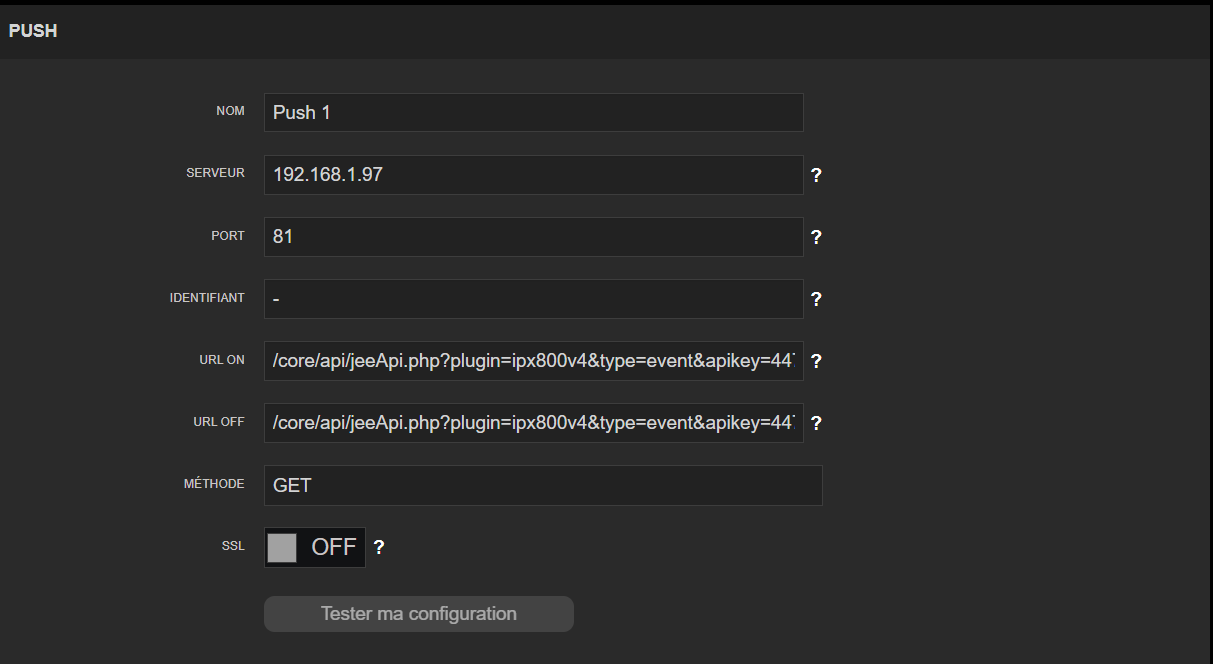Image resolution: width=1213 pixels, height=664 pixels.
Task: Click inside the URL OFF path field
Action: pyautogui.click(x=533, y=423)
